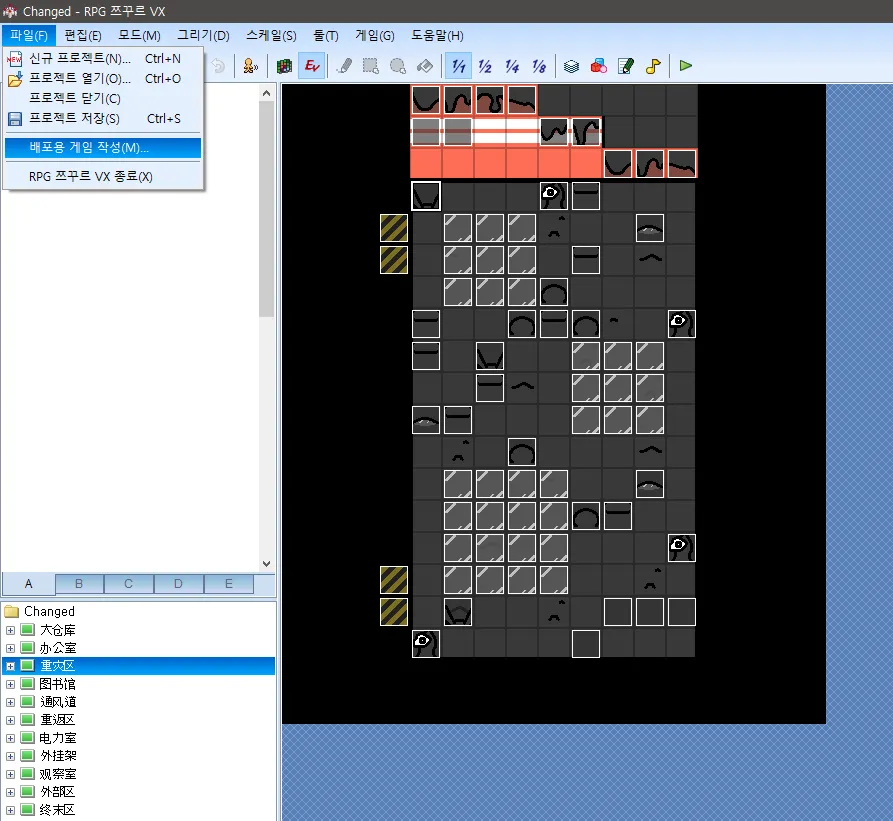Expand the 办公室 map node
The width and height of the screenshot is (893, 821).
coord(10,648)
